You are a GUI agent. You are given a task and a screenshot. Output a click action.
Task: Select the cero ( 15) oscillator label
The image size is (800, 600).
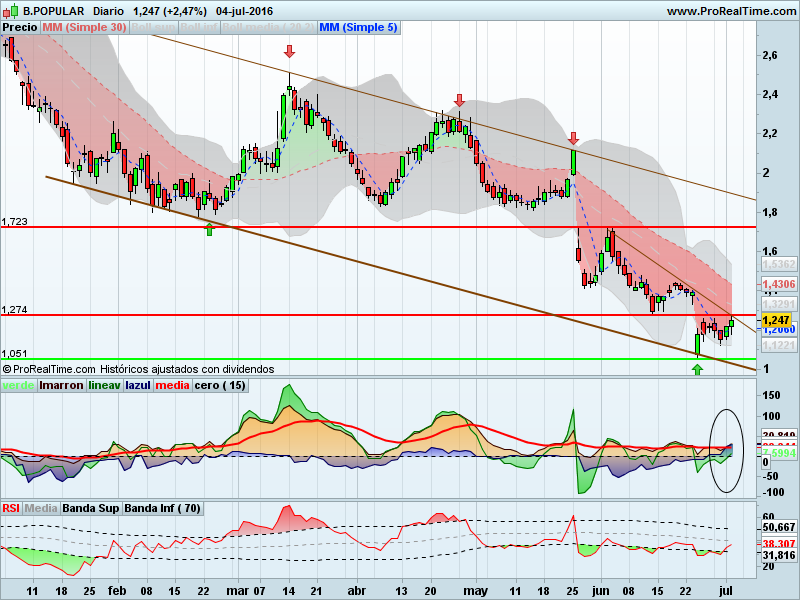click(x=220, y=385)
